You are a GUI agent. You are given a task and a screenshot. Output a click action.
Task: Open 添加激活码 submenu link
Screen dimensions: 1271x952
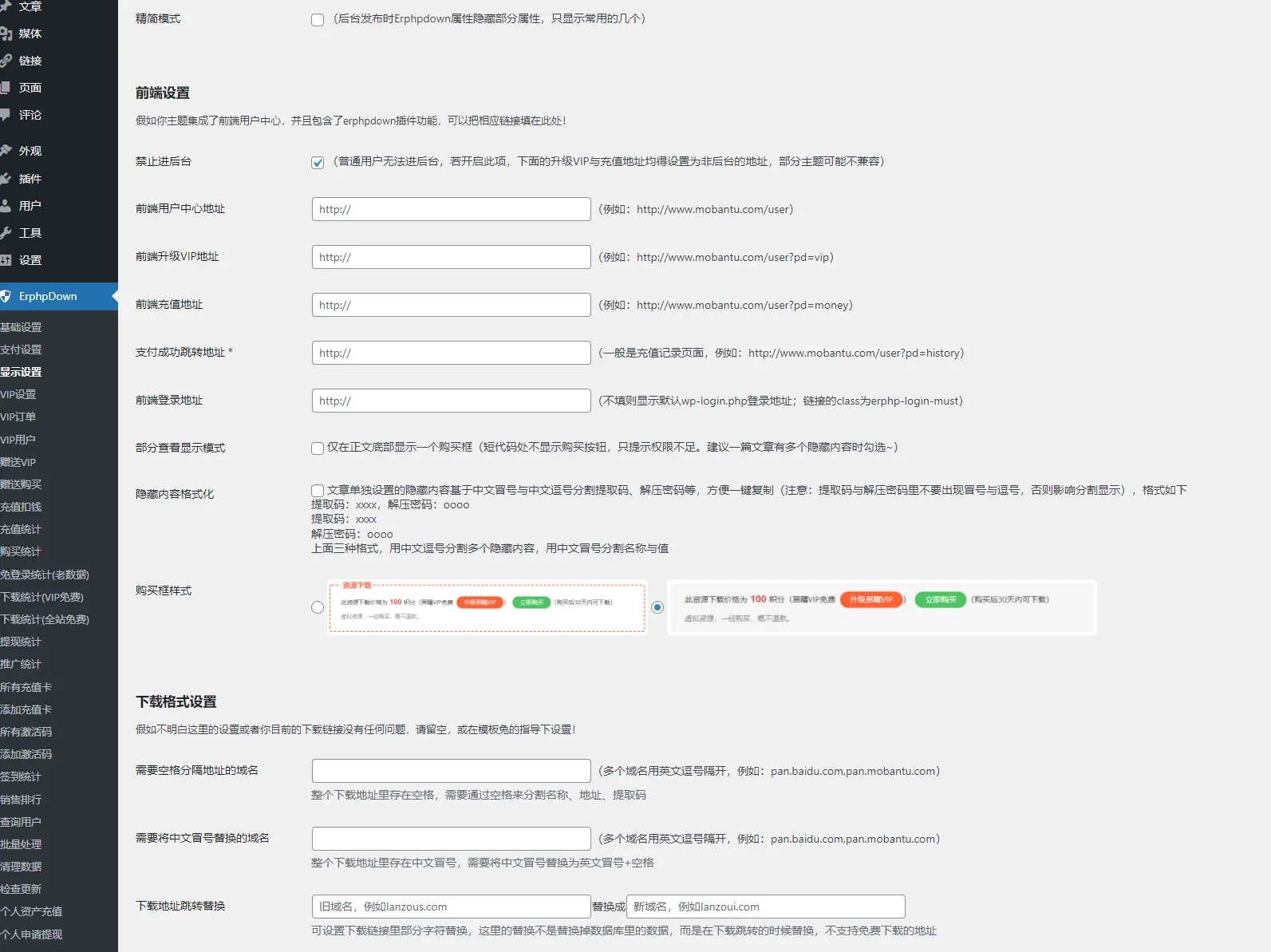(x=26, y=754)
